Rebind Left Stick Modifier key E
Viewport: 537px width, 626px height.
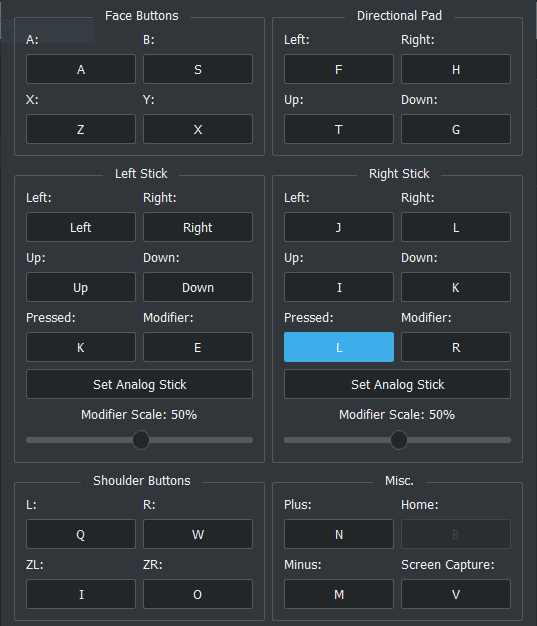click(198, 347)
